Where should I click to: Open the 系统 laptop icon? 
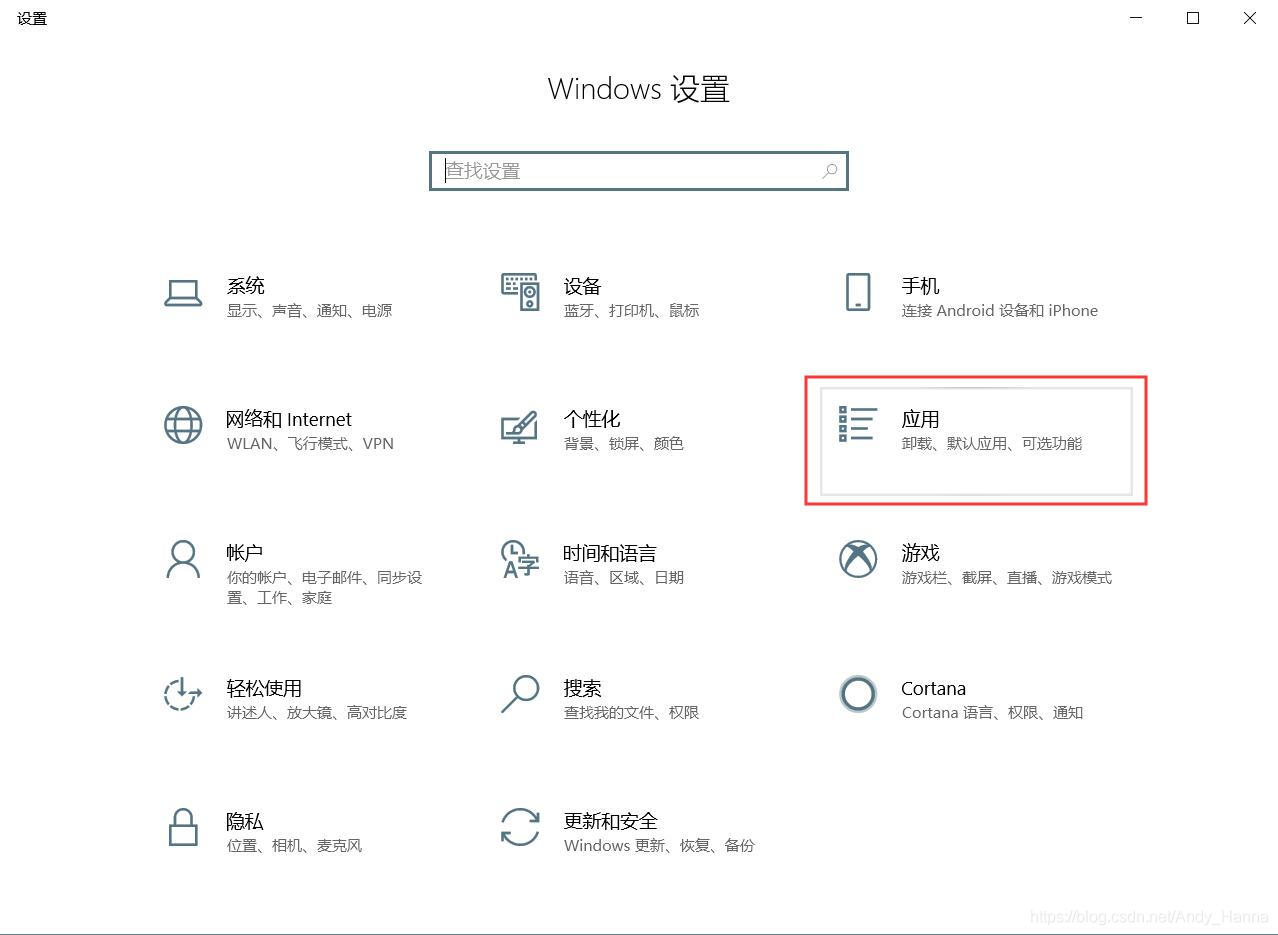tap(183, 293)
